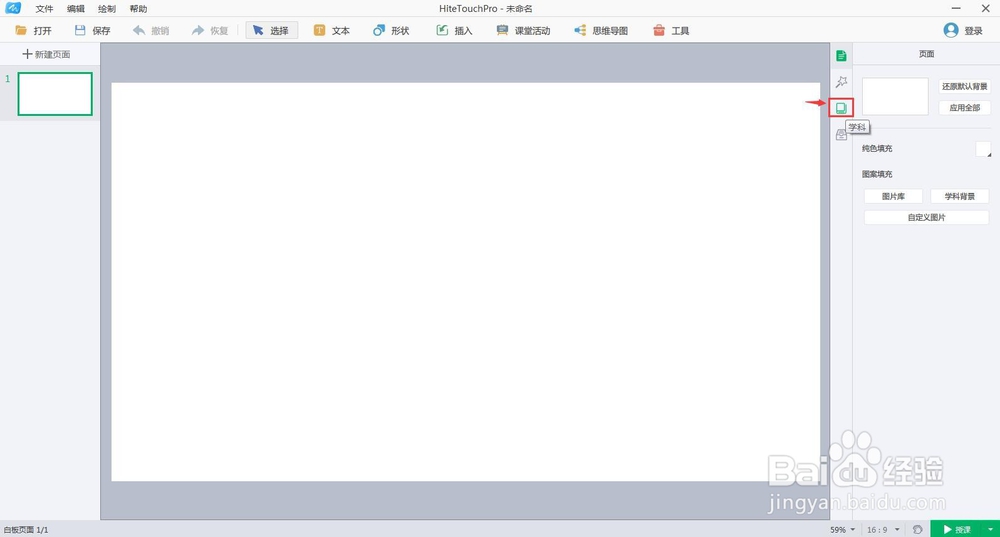Open the 工具 toolbox

(671, 31)
